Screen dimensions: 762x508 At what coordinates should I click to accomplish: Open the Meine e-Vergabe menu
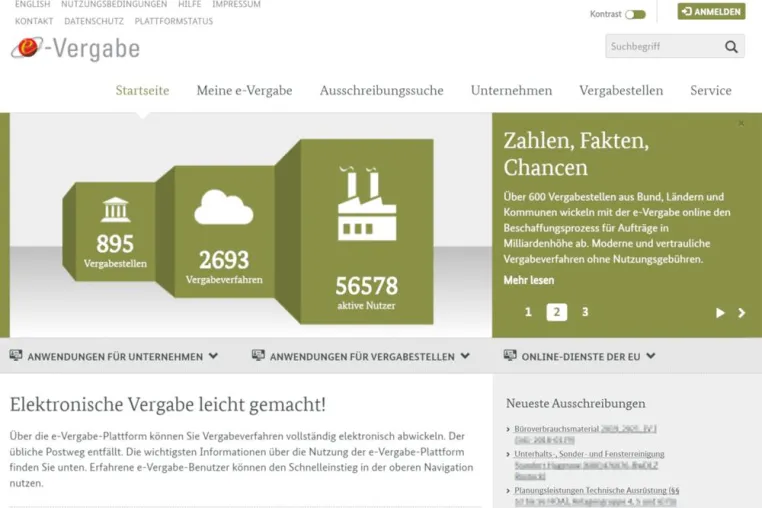click(244, 90)
